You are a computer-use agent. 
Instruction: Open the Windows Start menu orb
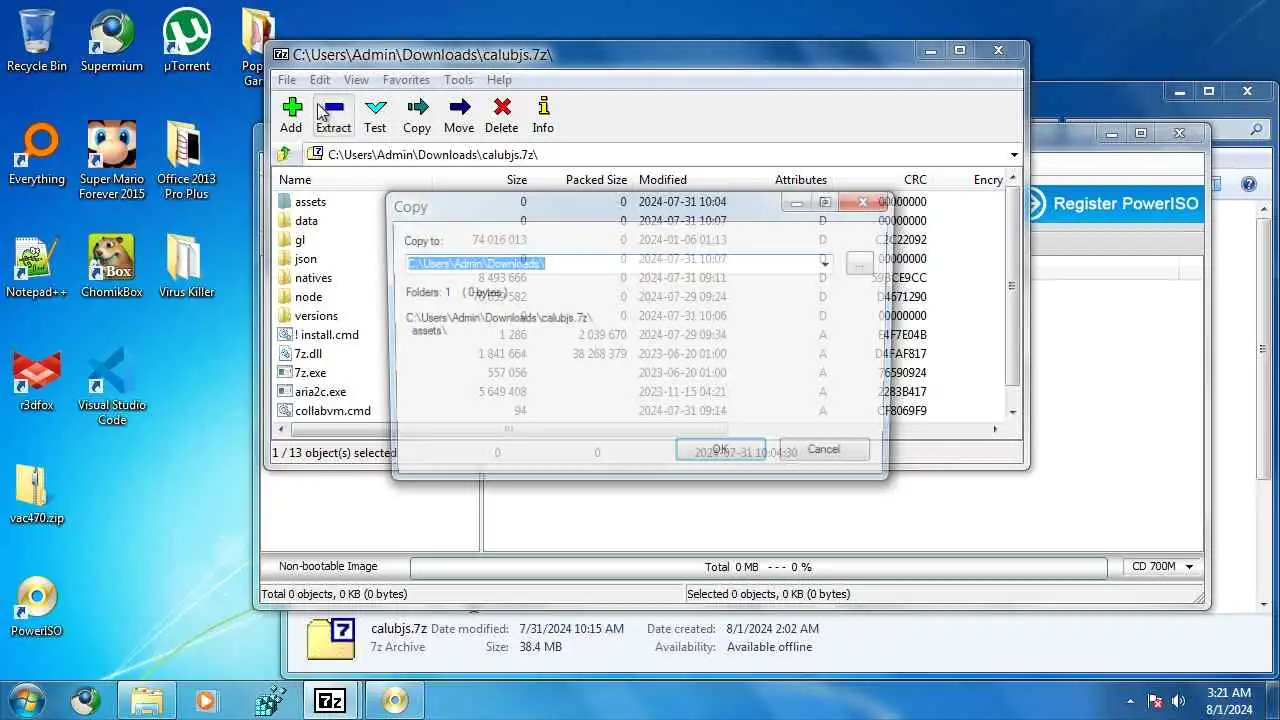[25, 699]
